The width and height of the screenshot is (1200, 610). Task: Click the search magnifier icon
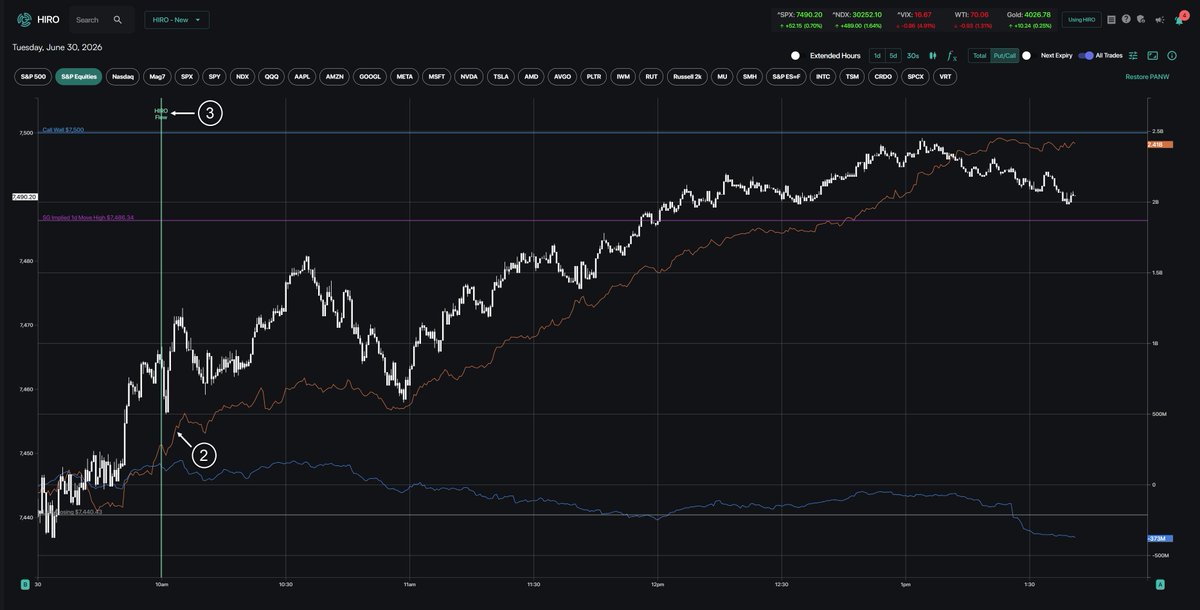[117, 20]
